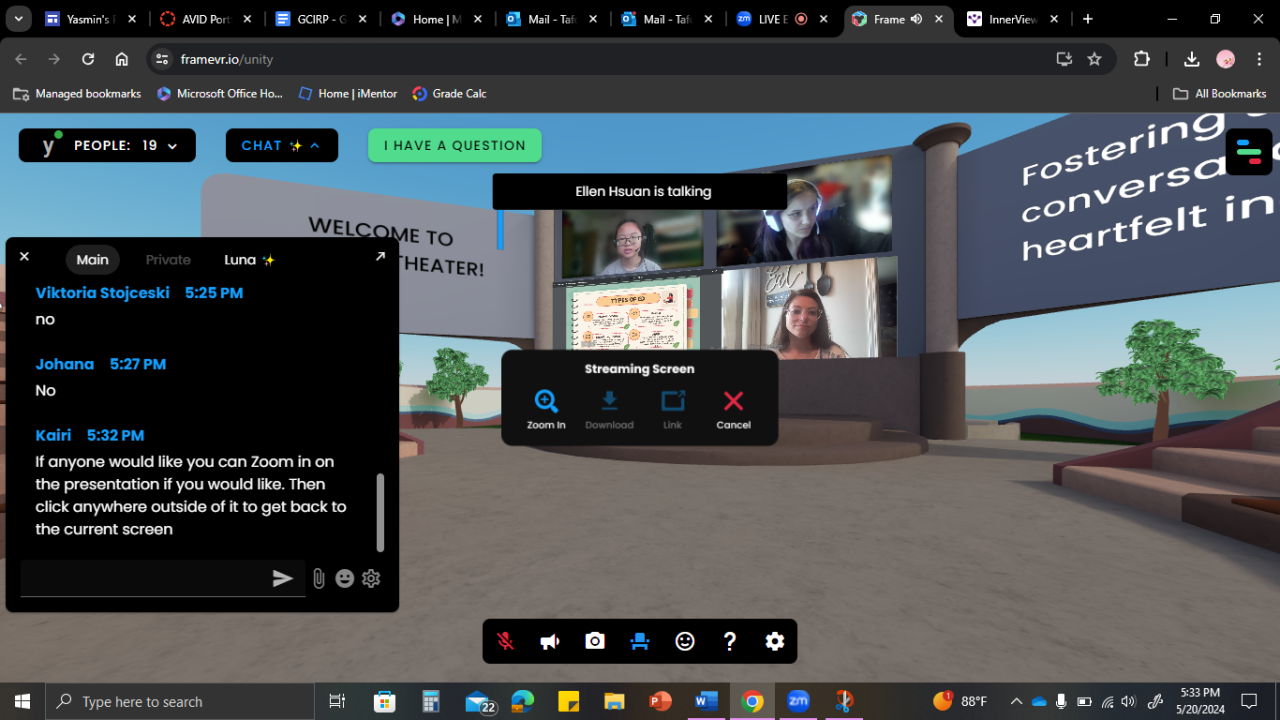The width and height of the screenshot is (1280, 720).
Task: Open the Windows notification center
Action: 1249,701
